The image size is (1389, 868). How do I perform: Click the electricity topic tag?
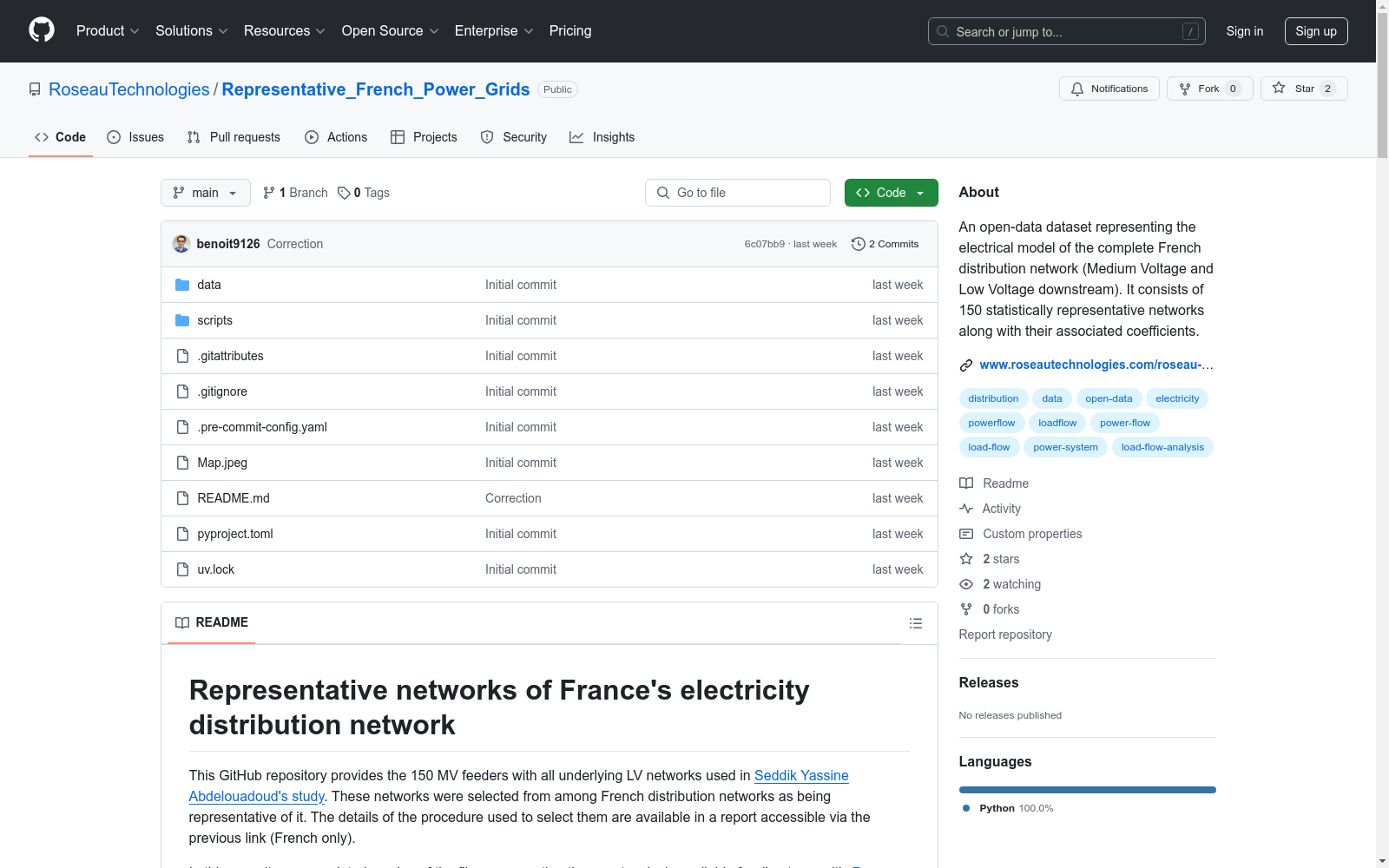tap(1177, 398)
